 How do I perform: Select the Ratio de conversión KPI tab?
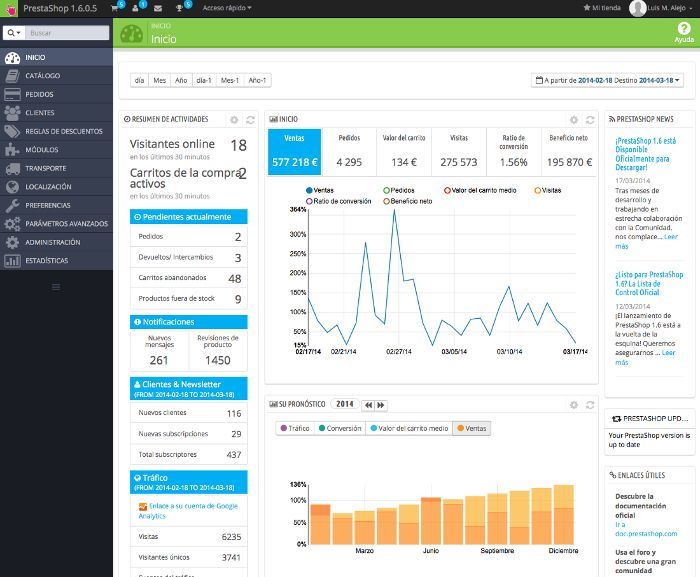pos(514,152)
